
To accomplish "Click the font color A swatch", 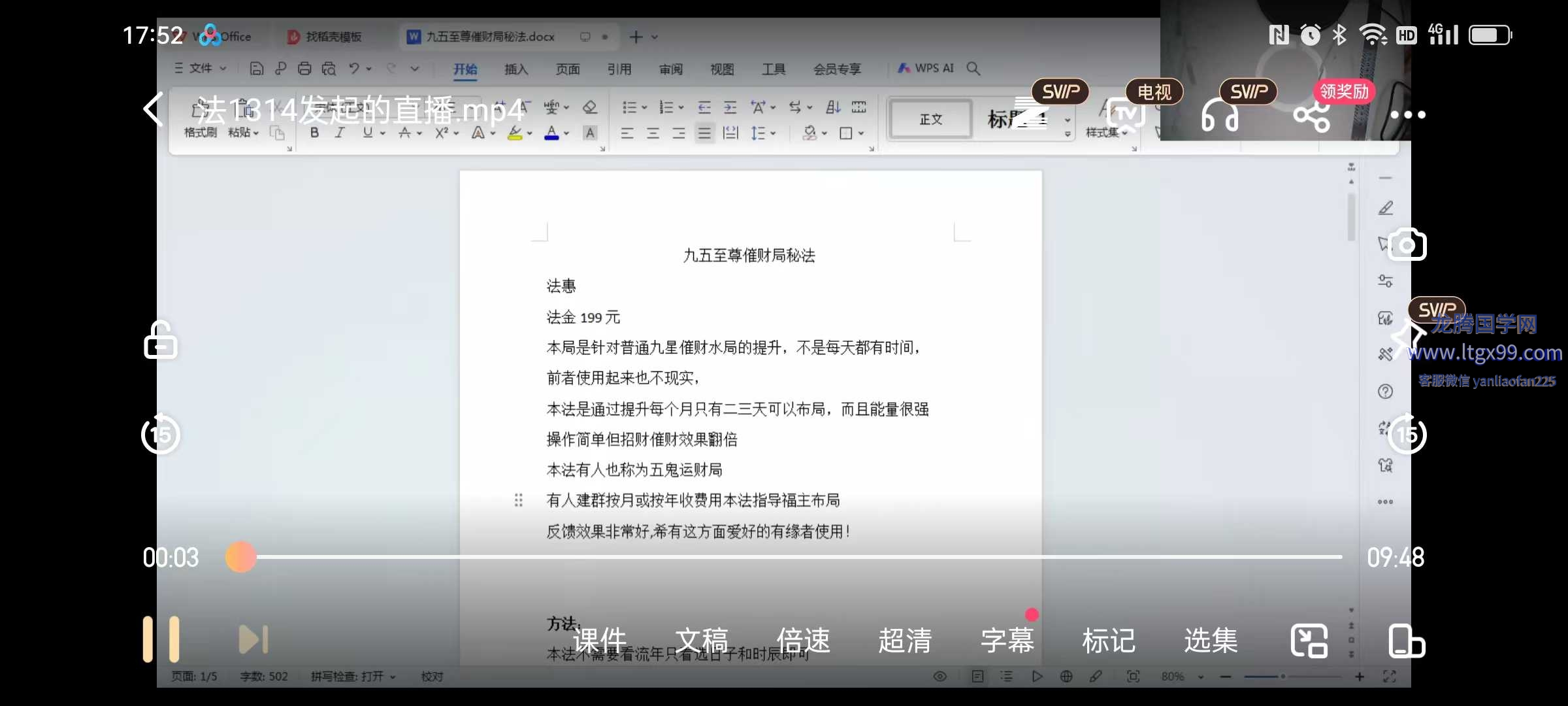I will tap(552, 133).
